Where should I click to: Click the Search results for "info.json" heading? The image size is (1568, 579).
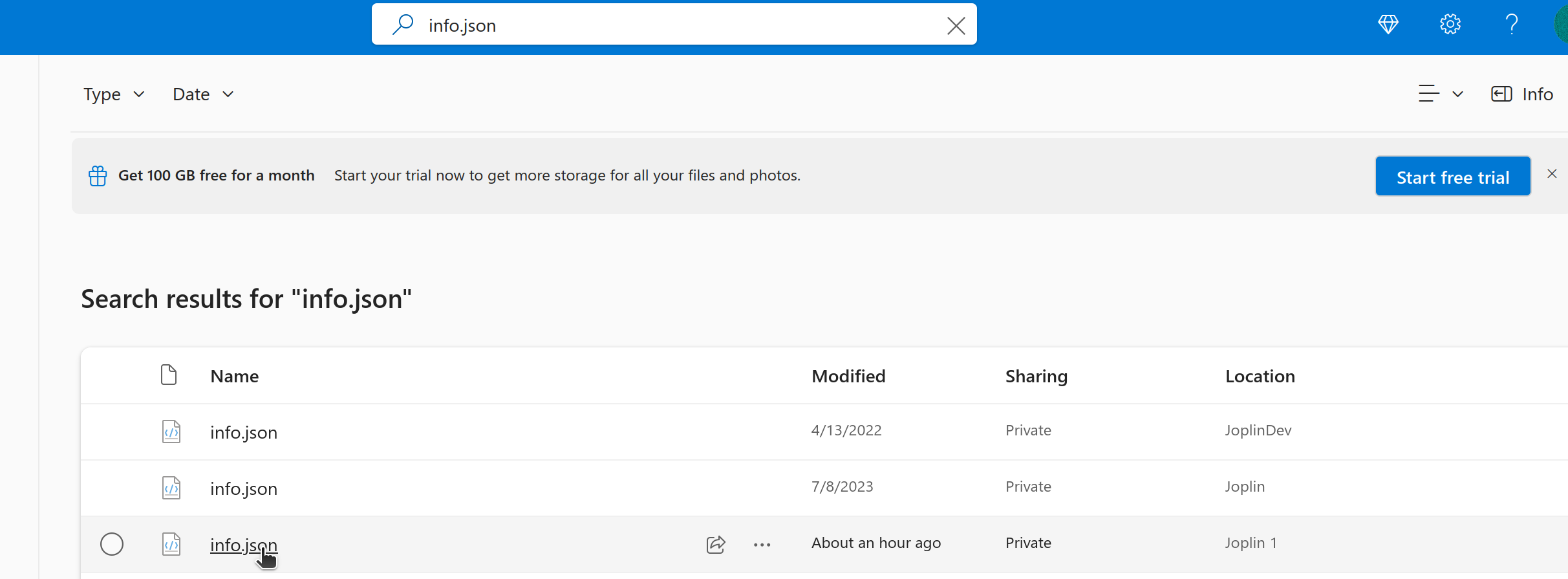pyautogui.click(x=246, y=299)
